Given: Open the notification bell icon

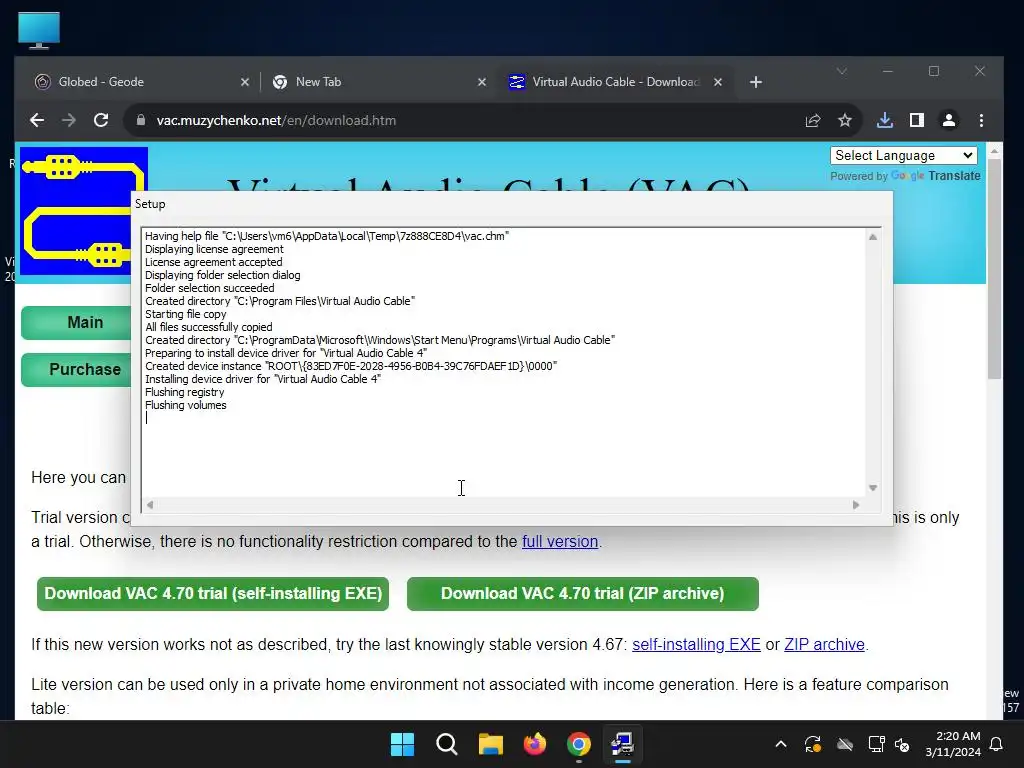Looking at the screenshot, I should (x=997, y=744).
